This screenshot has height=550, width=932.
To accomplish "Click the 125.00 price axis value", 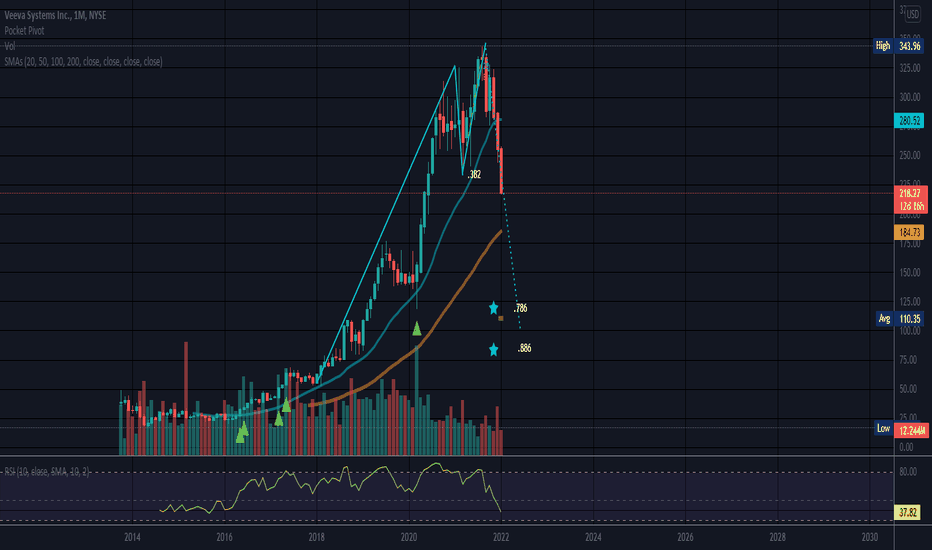I will pyautogui.click(x=909, y=301).
